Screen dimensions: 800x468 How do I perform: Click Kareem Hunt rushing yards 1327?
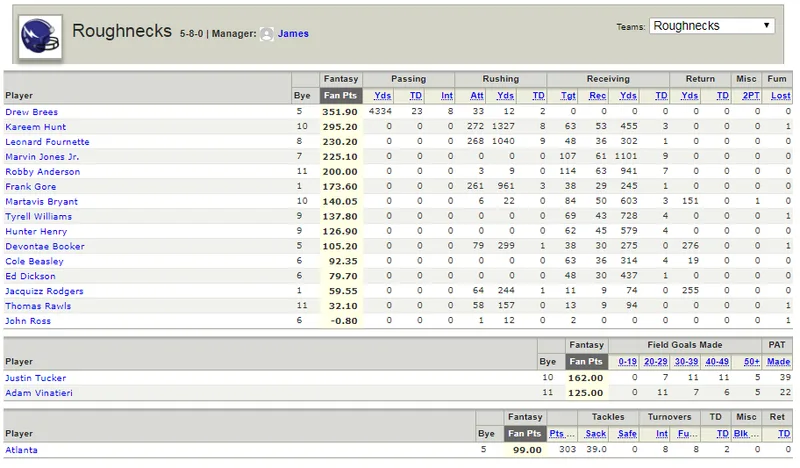[x=503, y=126]
